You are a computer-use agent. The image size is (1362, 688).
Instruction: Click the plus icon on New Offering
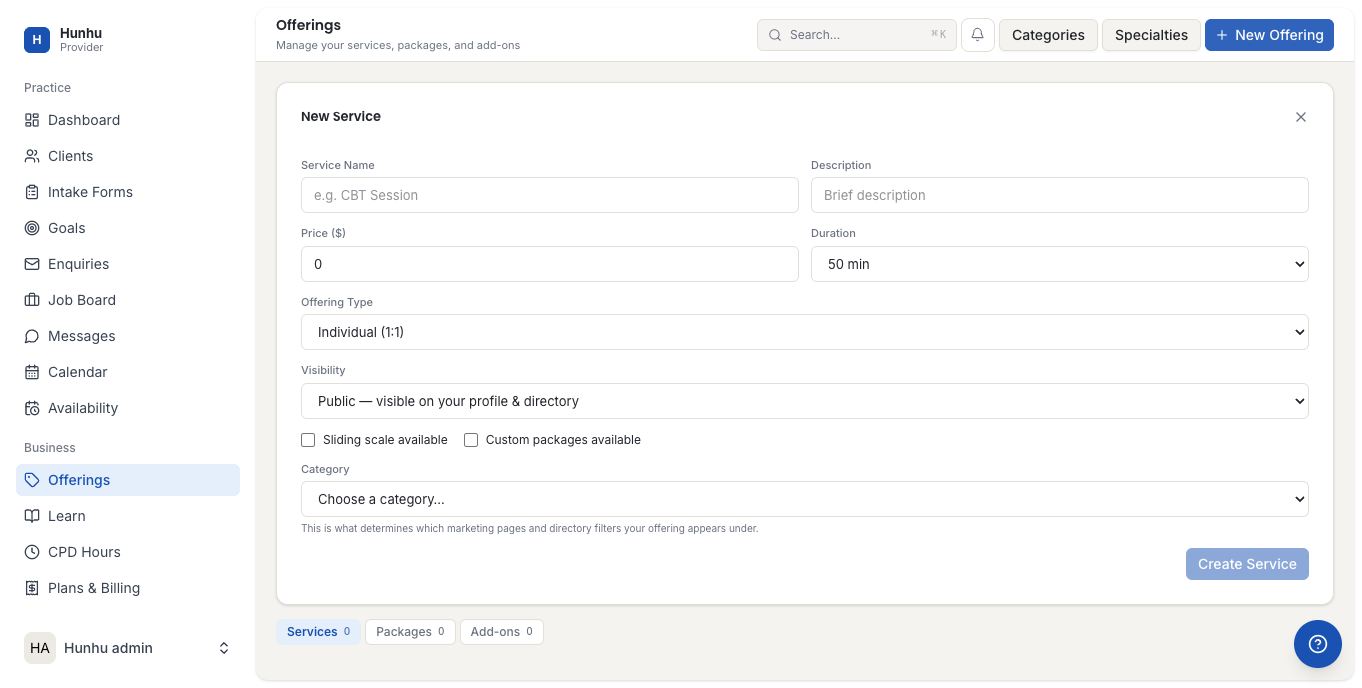coord(1222,35)
